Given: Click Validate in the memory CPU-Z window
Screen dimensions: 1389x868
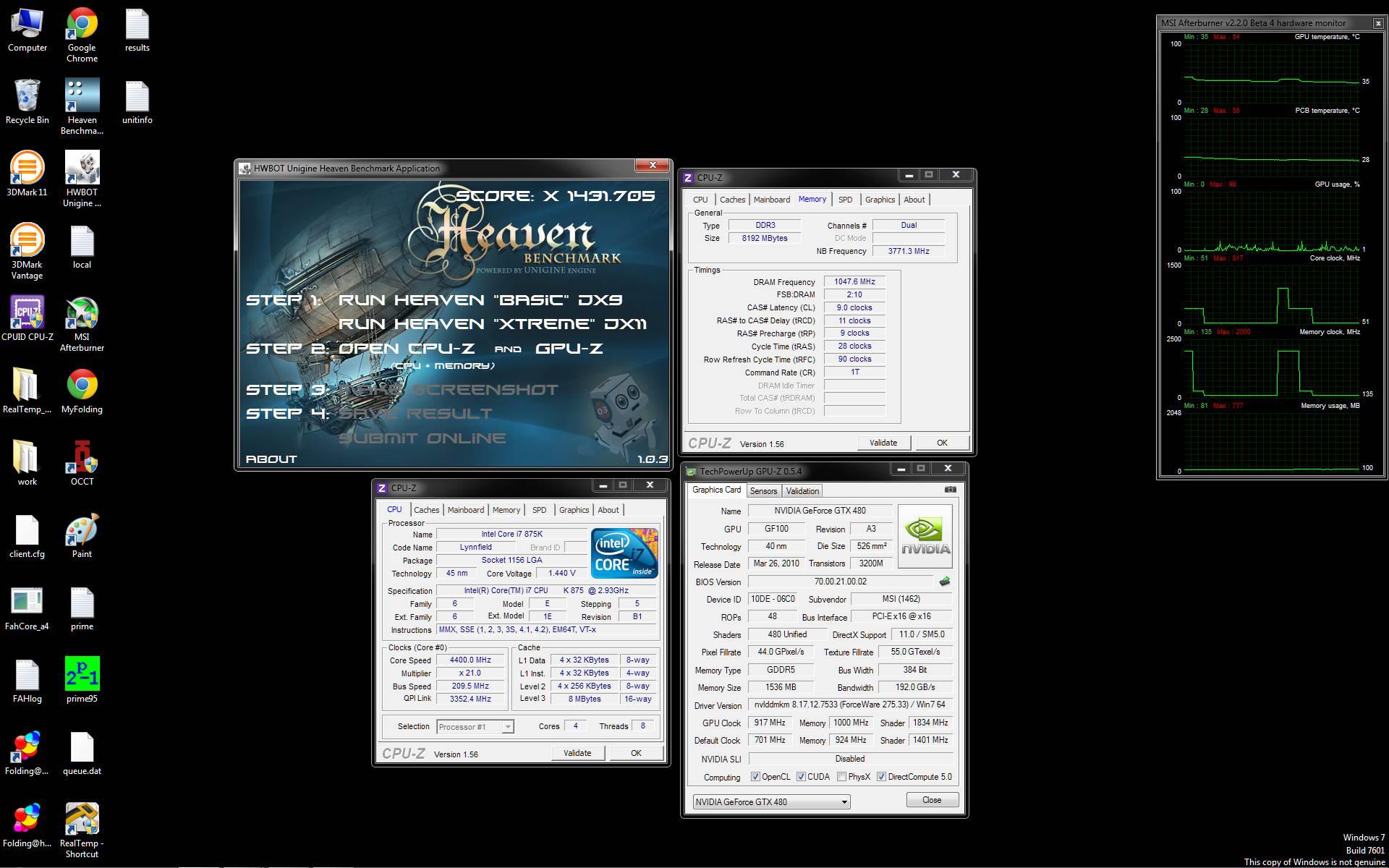Looking at the screenshot, I should 883,443.
